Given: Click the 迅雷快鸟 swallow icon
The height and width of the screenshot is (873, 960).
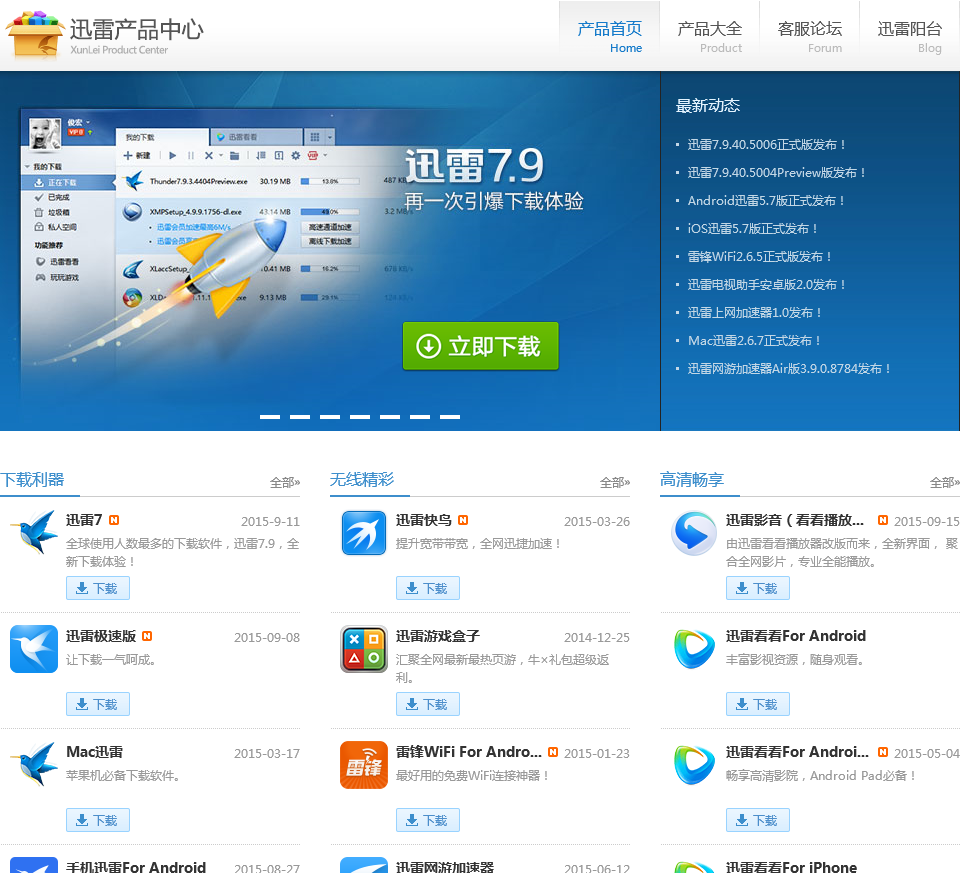Looking at the screenshot, I should point(364,533).
